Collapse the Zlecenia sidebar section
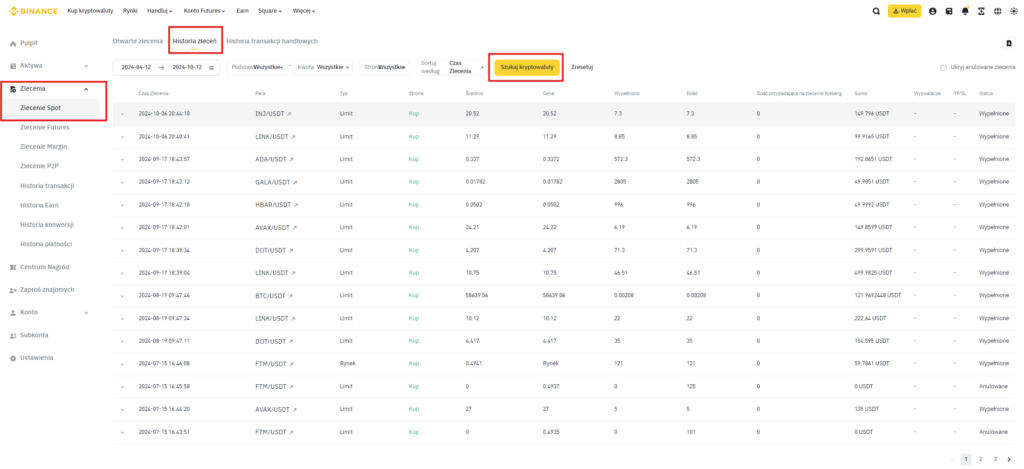Screen dimensions: 1024x469 86,89
